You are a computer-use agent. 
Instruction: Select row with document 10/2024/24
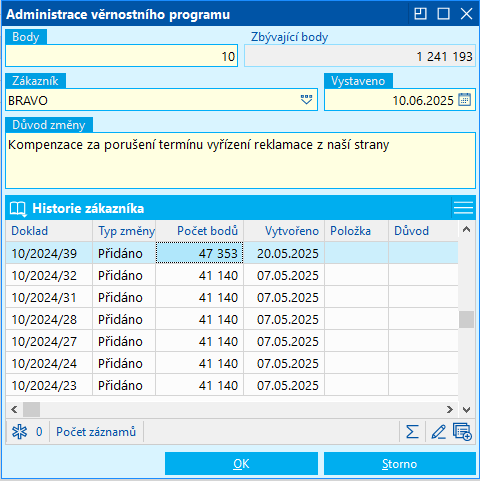[232, 363]
